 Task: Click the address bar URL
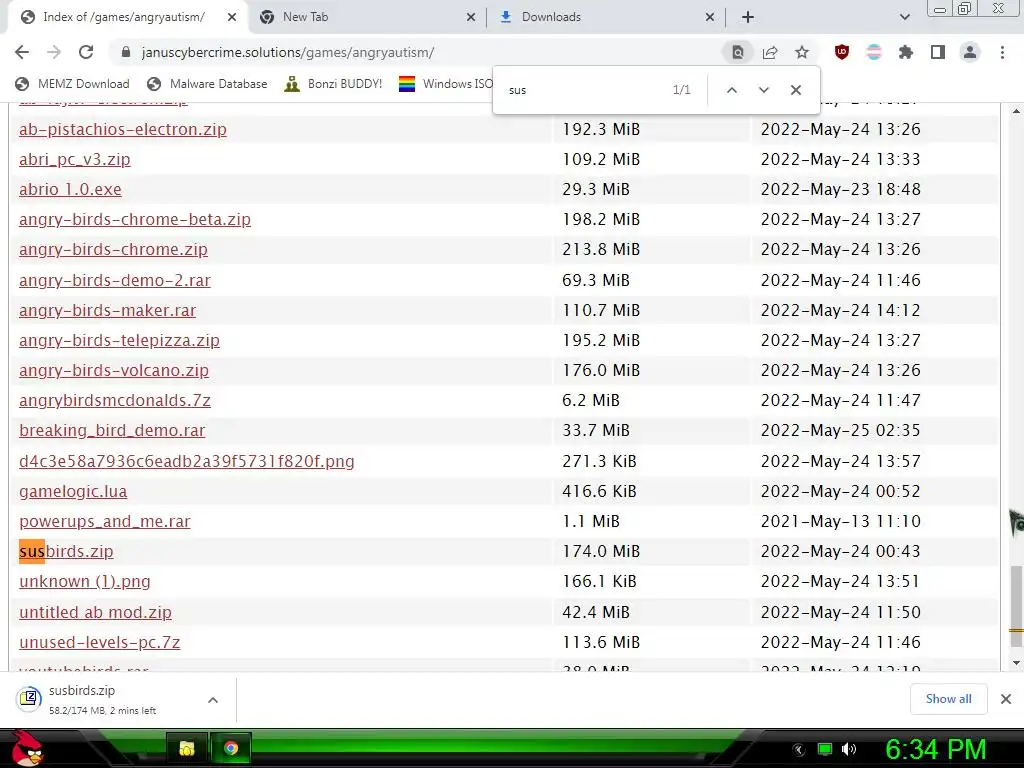(287, 52)
